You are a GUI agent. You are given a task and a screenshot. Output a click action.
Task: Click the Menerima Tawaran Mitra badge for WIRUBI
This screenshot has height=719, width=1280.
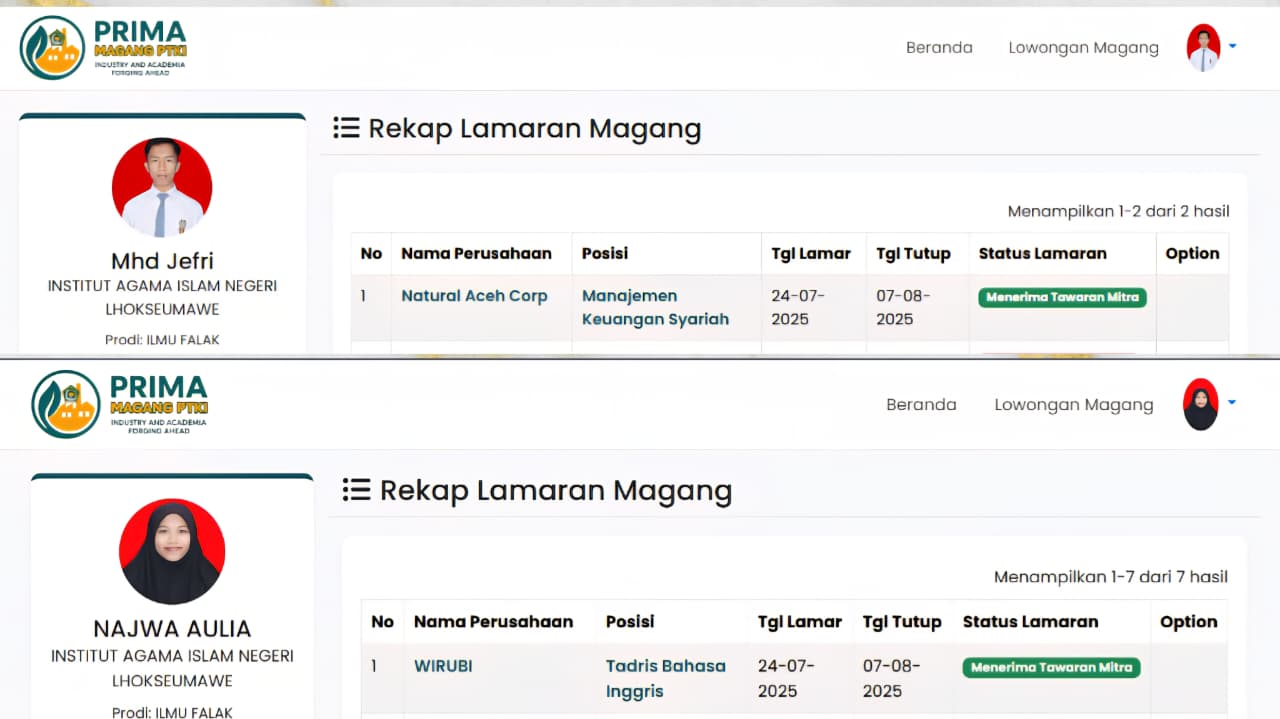pos(1051,667)
